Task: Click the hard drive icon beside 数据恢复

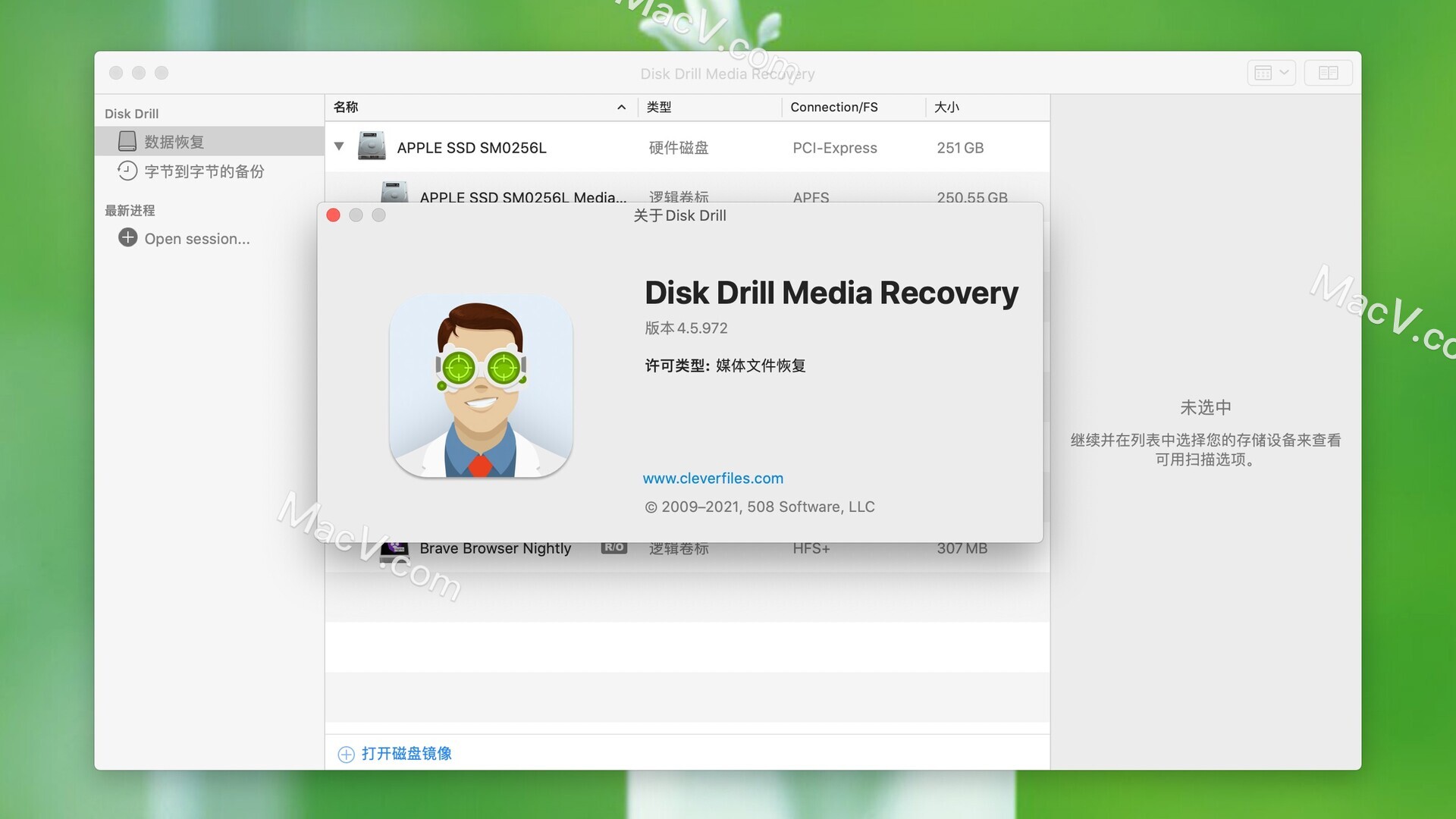Action: [x=127, y=141]
